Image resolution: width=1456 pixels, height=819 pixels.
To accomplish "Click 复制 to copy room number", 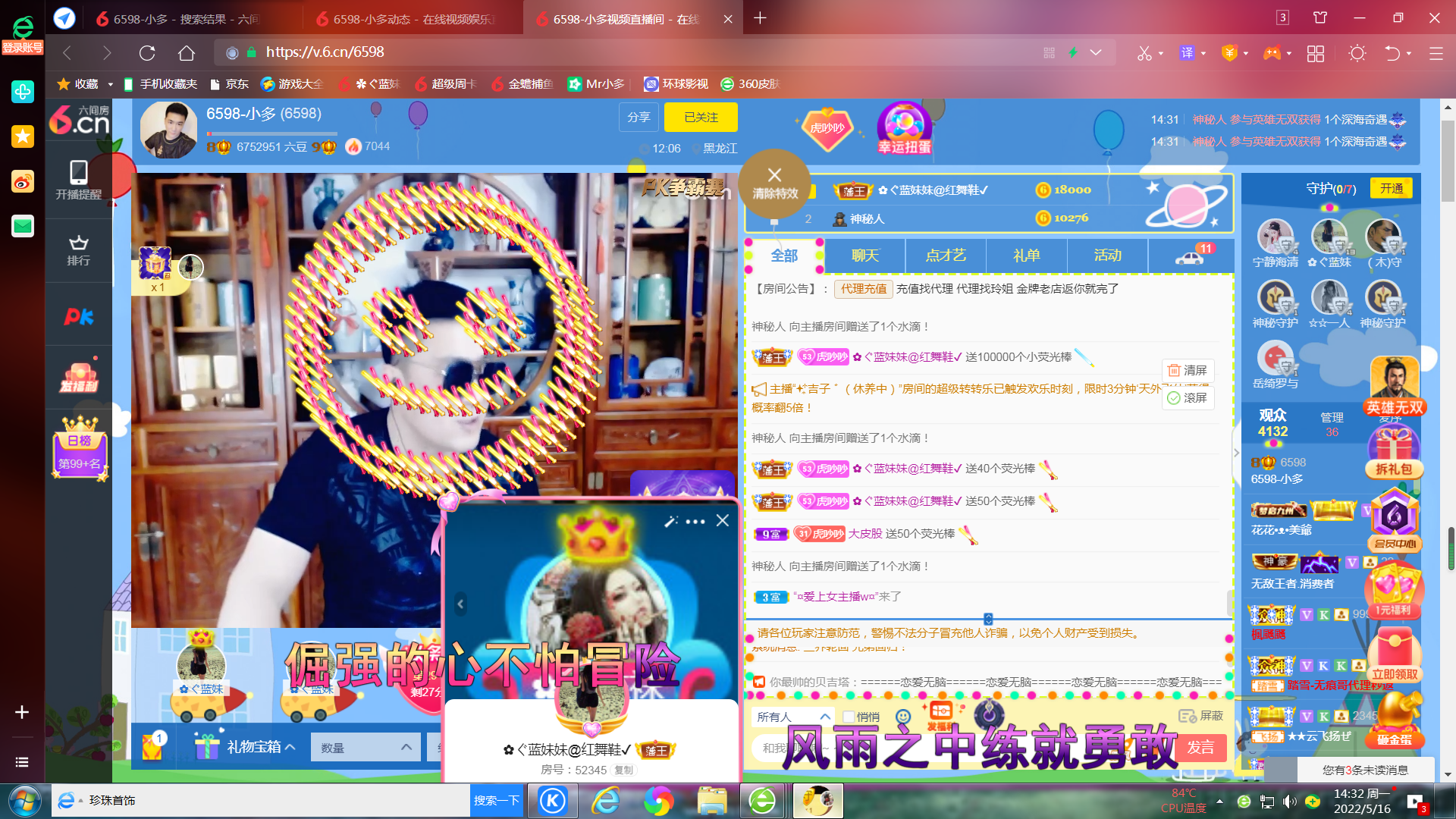I will tap(623, 770).
